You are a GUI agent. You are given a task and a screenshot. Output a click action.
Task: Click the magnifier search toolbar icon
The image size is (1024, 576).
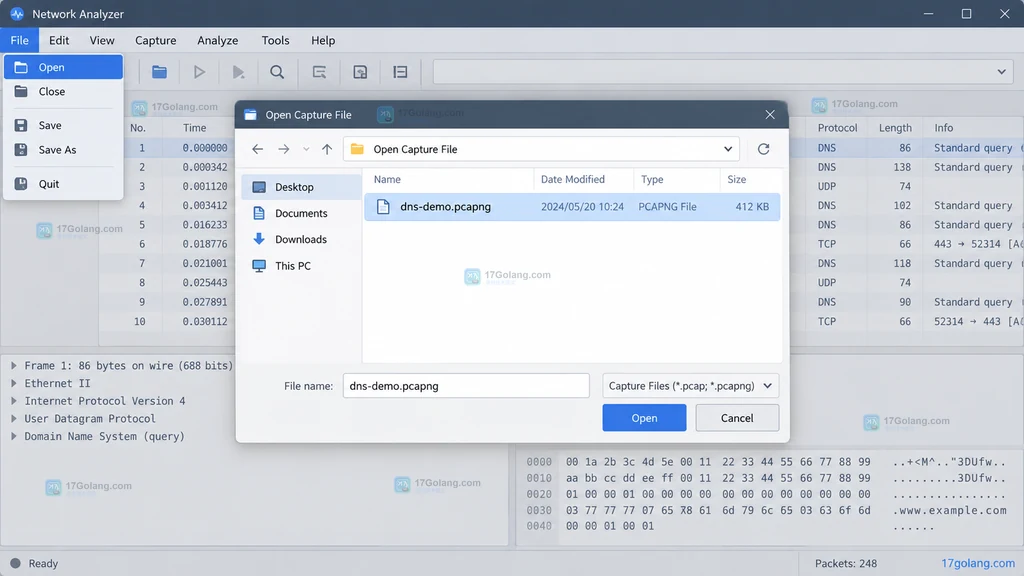coord(277,72)
